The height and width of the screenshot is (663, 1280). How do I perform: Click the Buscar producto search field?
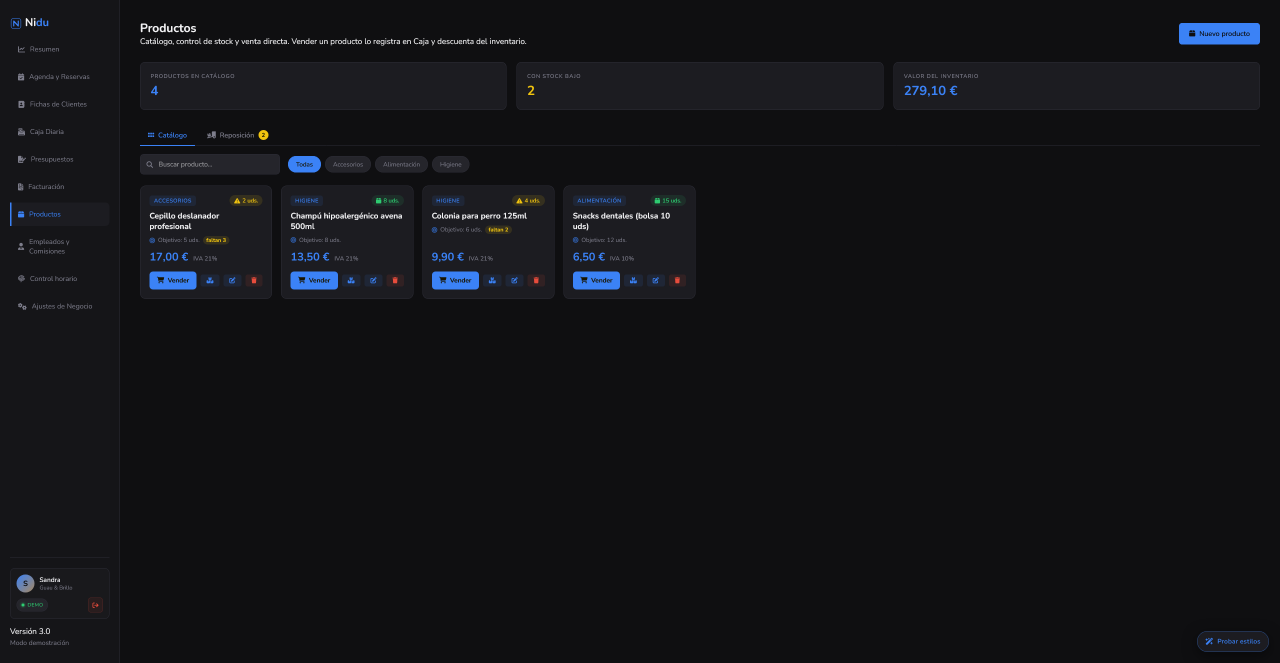click(210, 164)
